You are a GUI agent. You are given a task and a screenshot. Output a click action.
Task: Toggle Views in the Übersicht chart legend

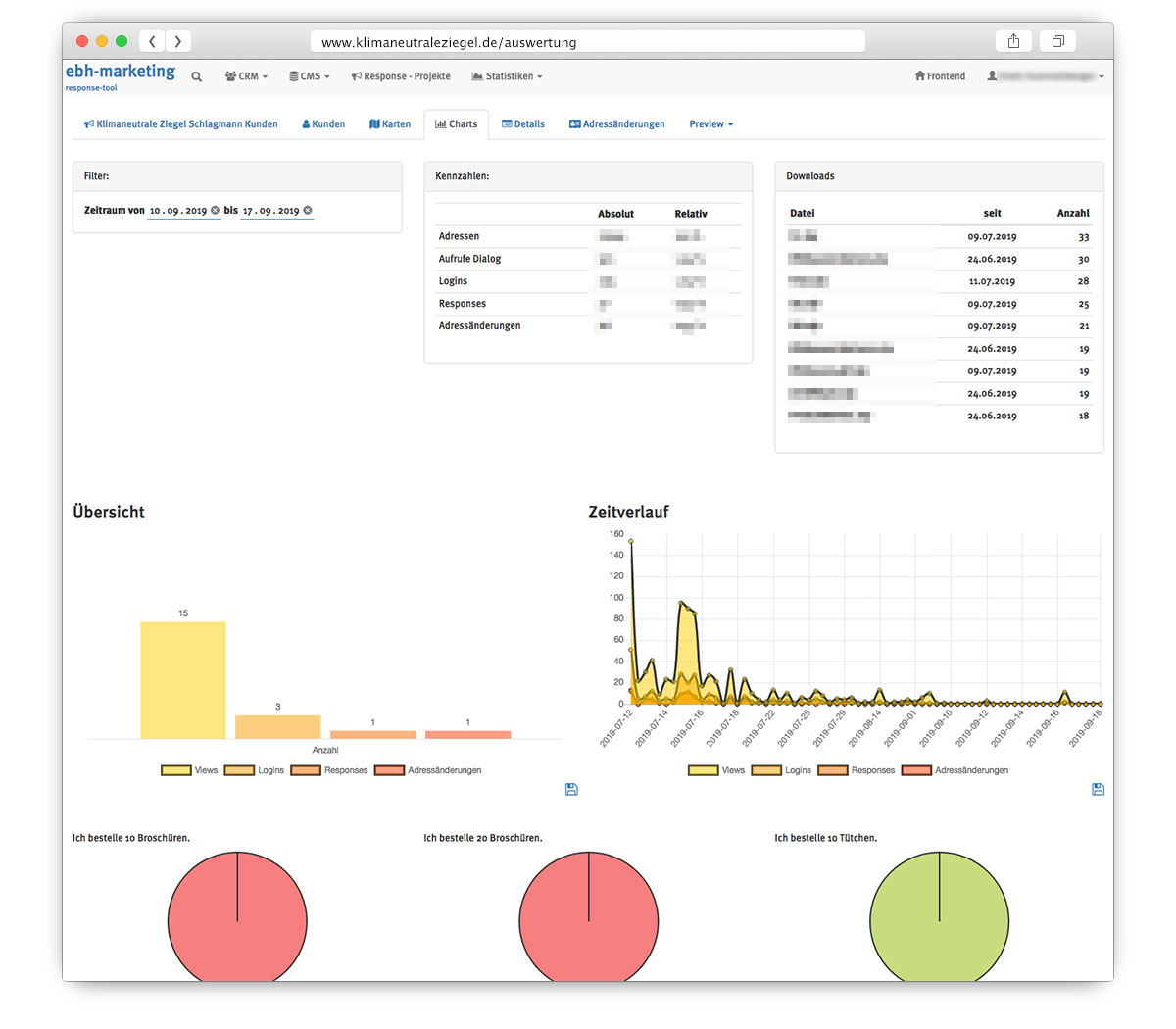(189, 770)
